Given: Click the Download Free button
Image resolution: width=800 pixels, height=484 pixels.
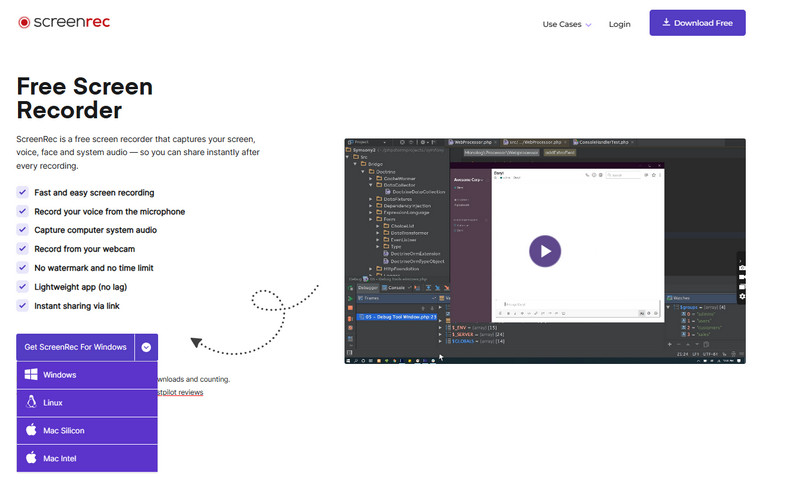Looking at the screenshot, I should [697, 23].
